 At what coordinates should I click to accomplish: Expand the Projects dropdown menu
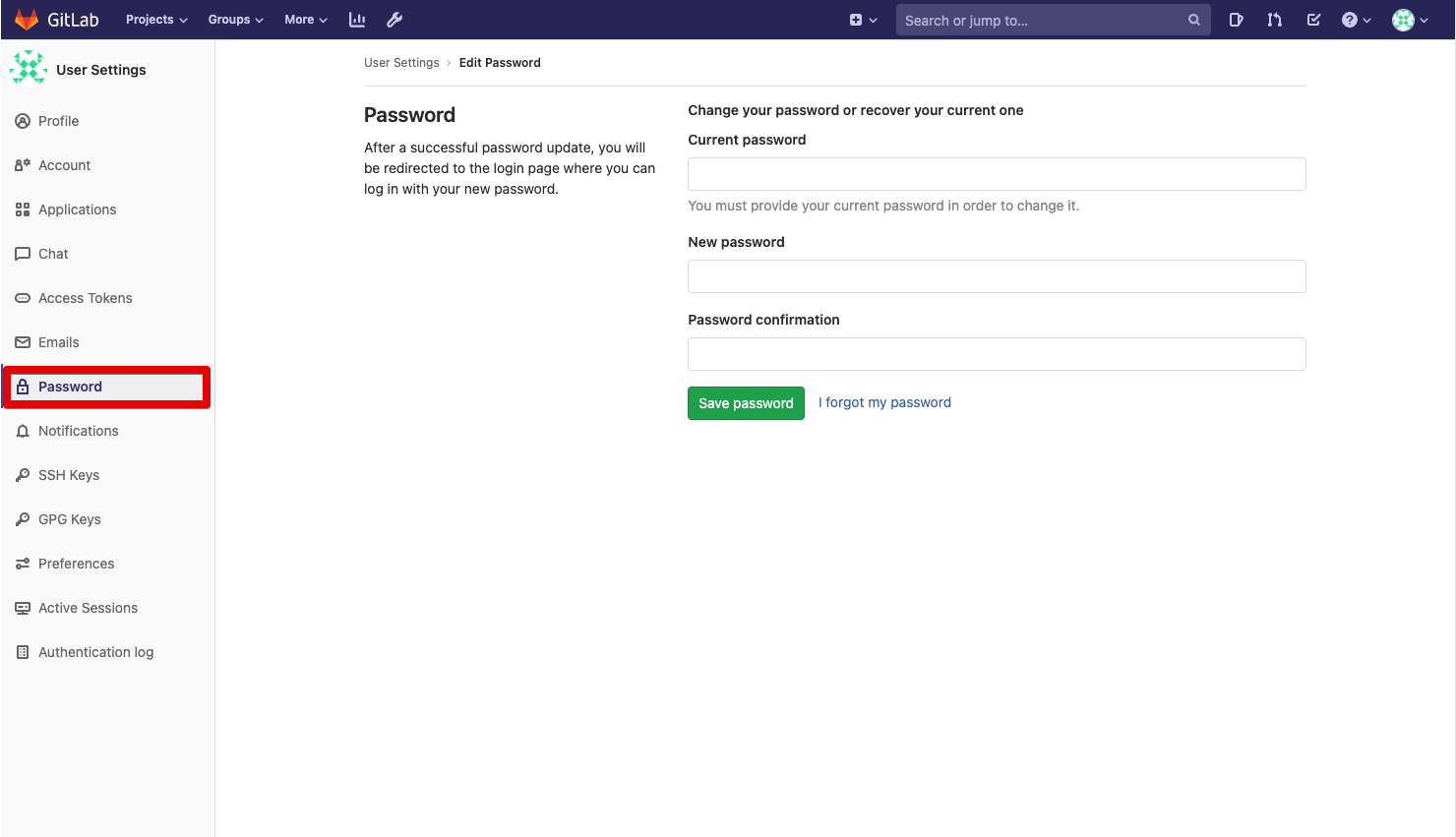[156, 20]
